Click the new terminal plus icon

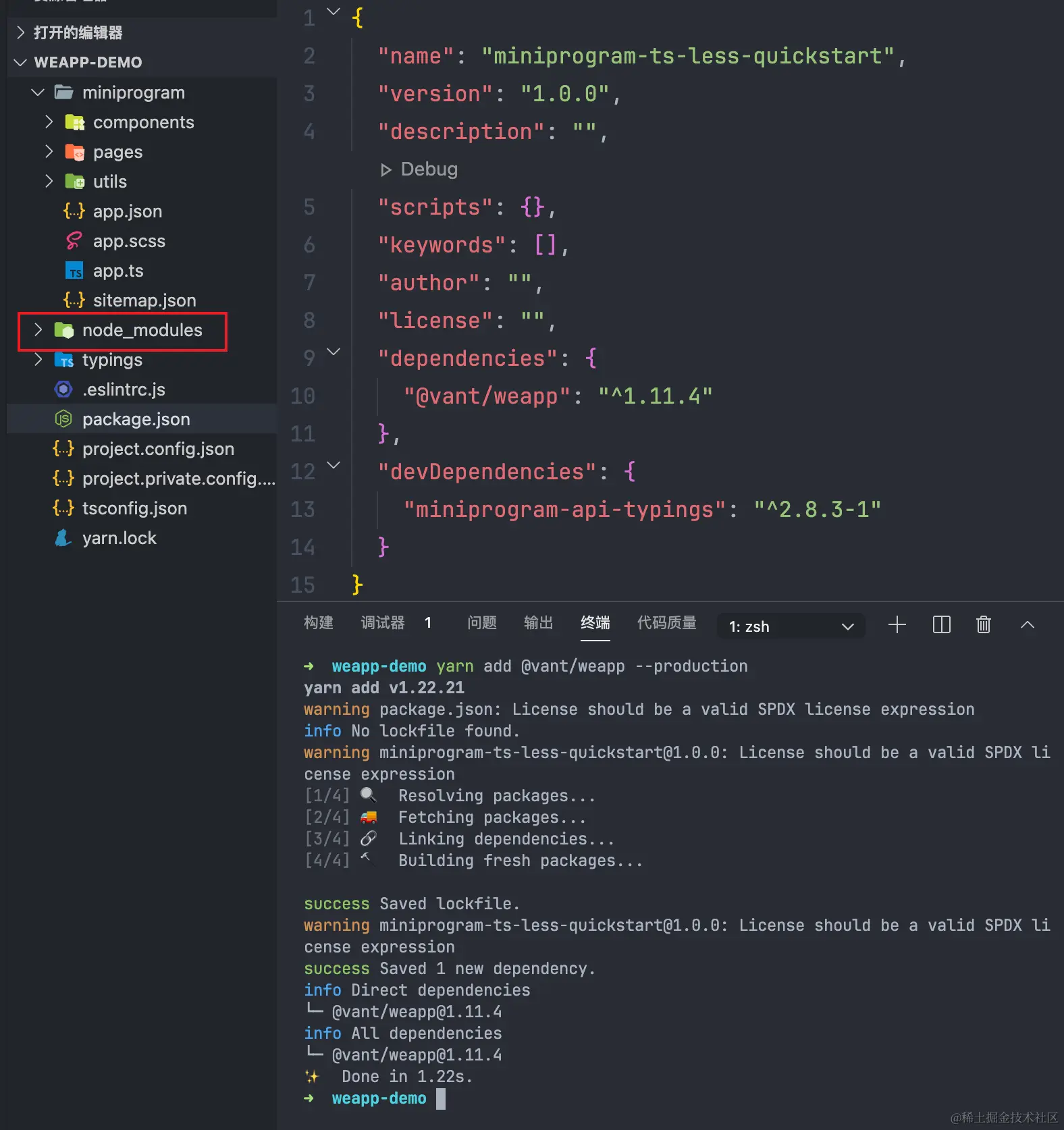pos(897,625)
